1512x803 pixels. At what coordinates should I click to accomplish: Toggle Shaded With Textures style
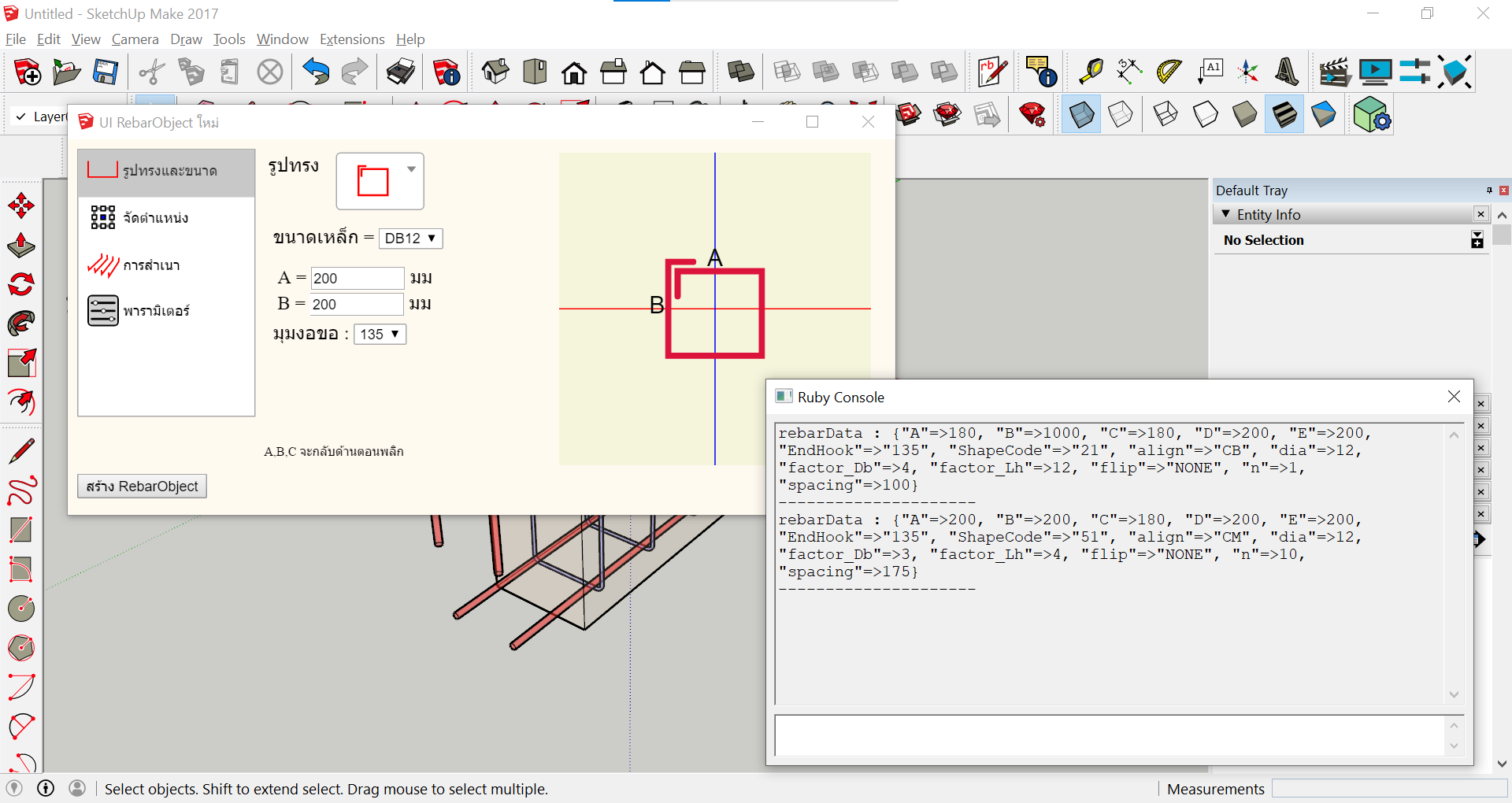tap(1284, 115)
